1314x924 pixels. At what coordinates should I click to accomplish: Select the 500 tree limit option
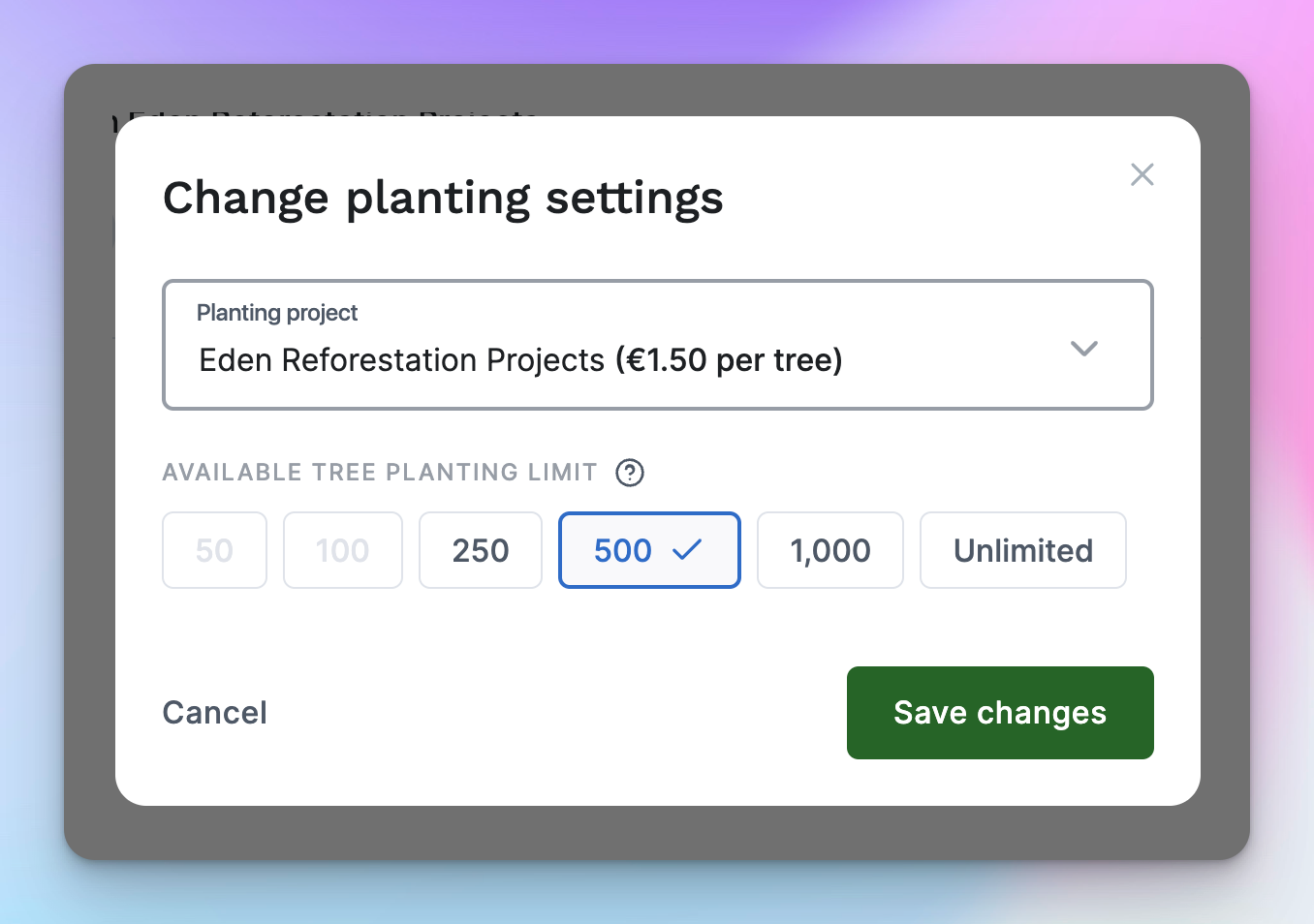[x=623, y=550]
